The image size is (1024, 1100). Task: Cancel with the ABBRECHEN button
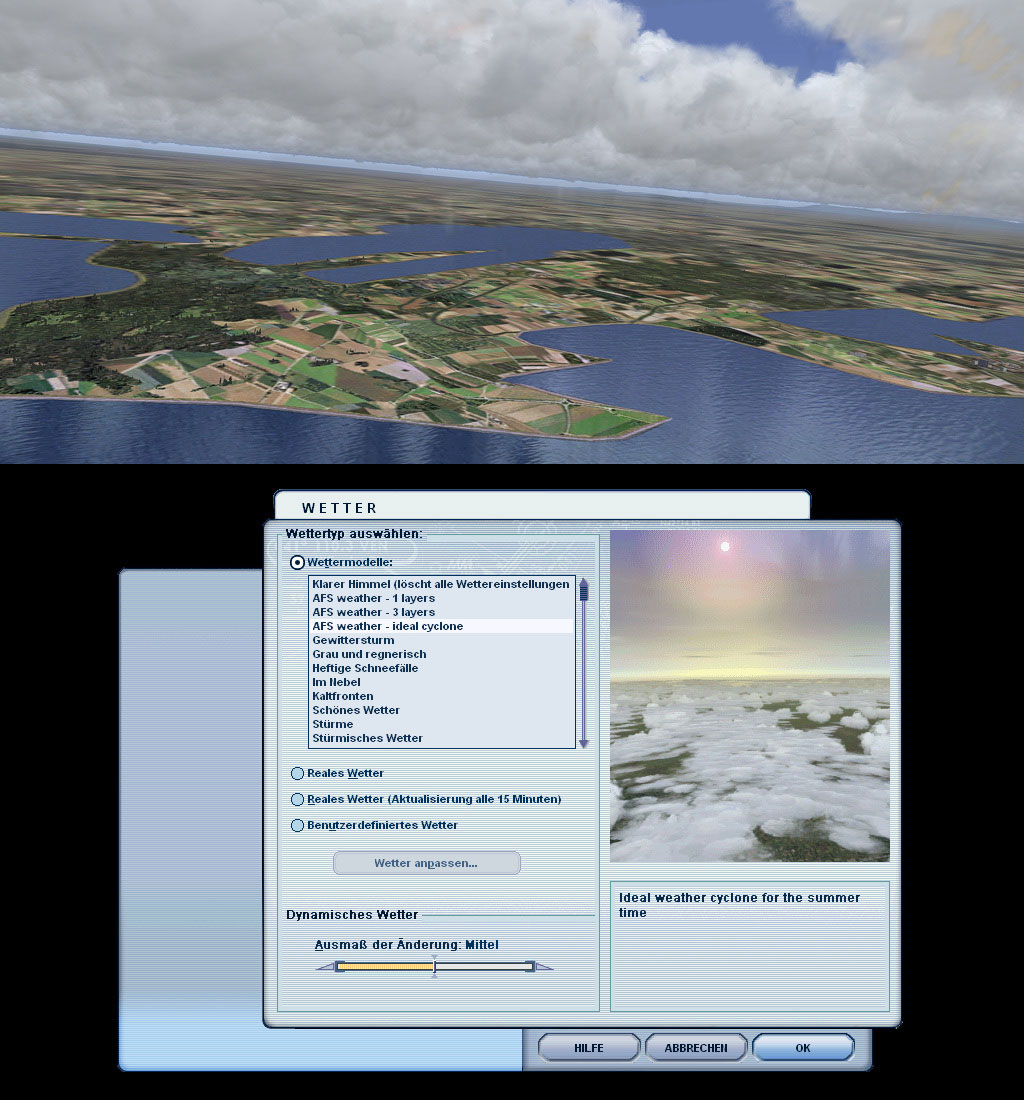pyautogui.click(x=695, y=1046)
